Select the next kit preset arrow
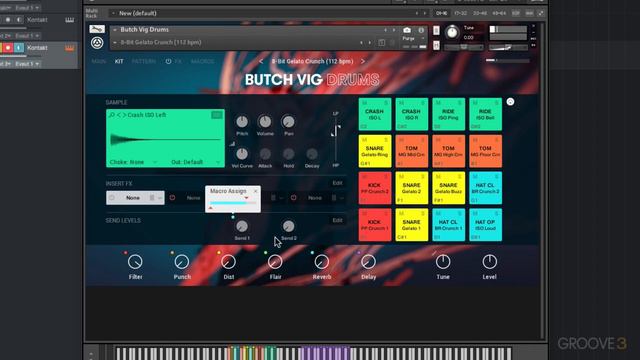This screenshot has height=360, width=640. click(362, 61)
